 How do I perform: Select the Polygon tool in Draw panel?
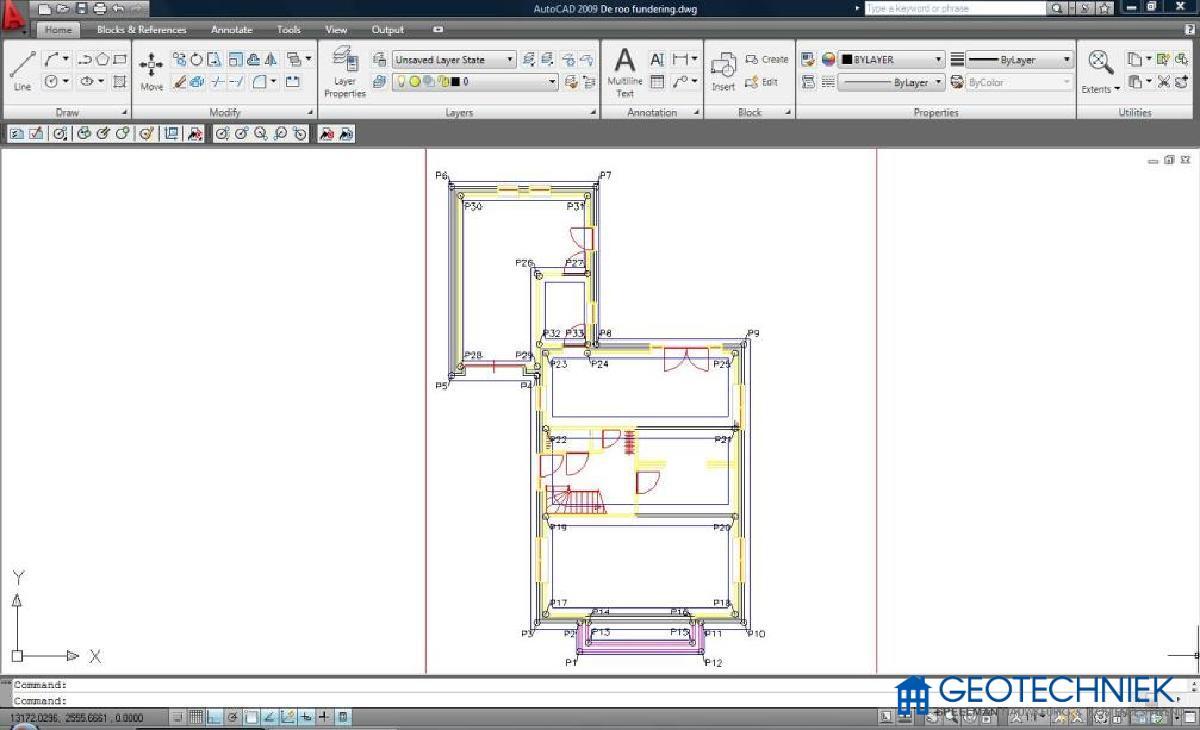(x=104, y=59)
